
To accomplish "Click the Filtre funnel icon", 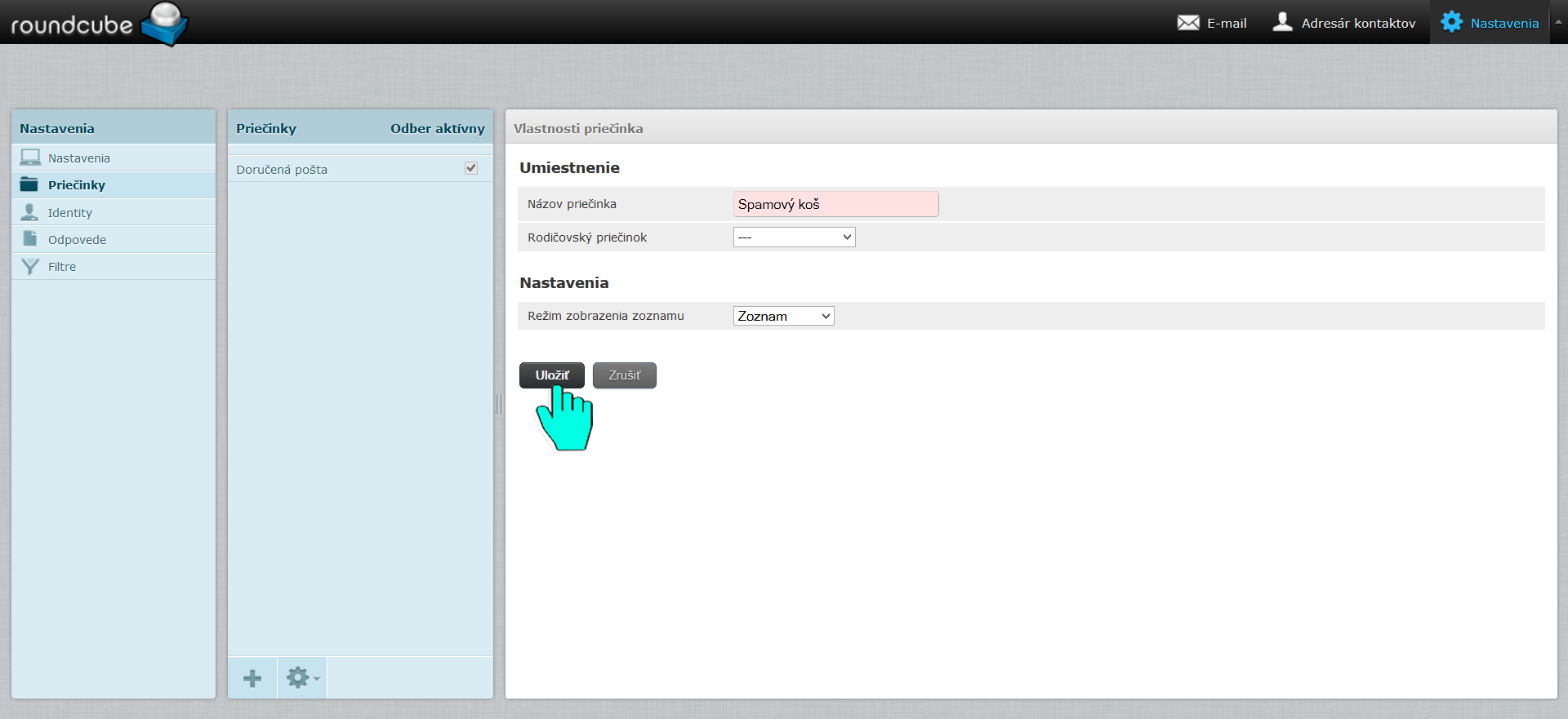I will tap(30, 267).
